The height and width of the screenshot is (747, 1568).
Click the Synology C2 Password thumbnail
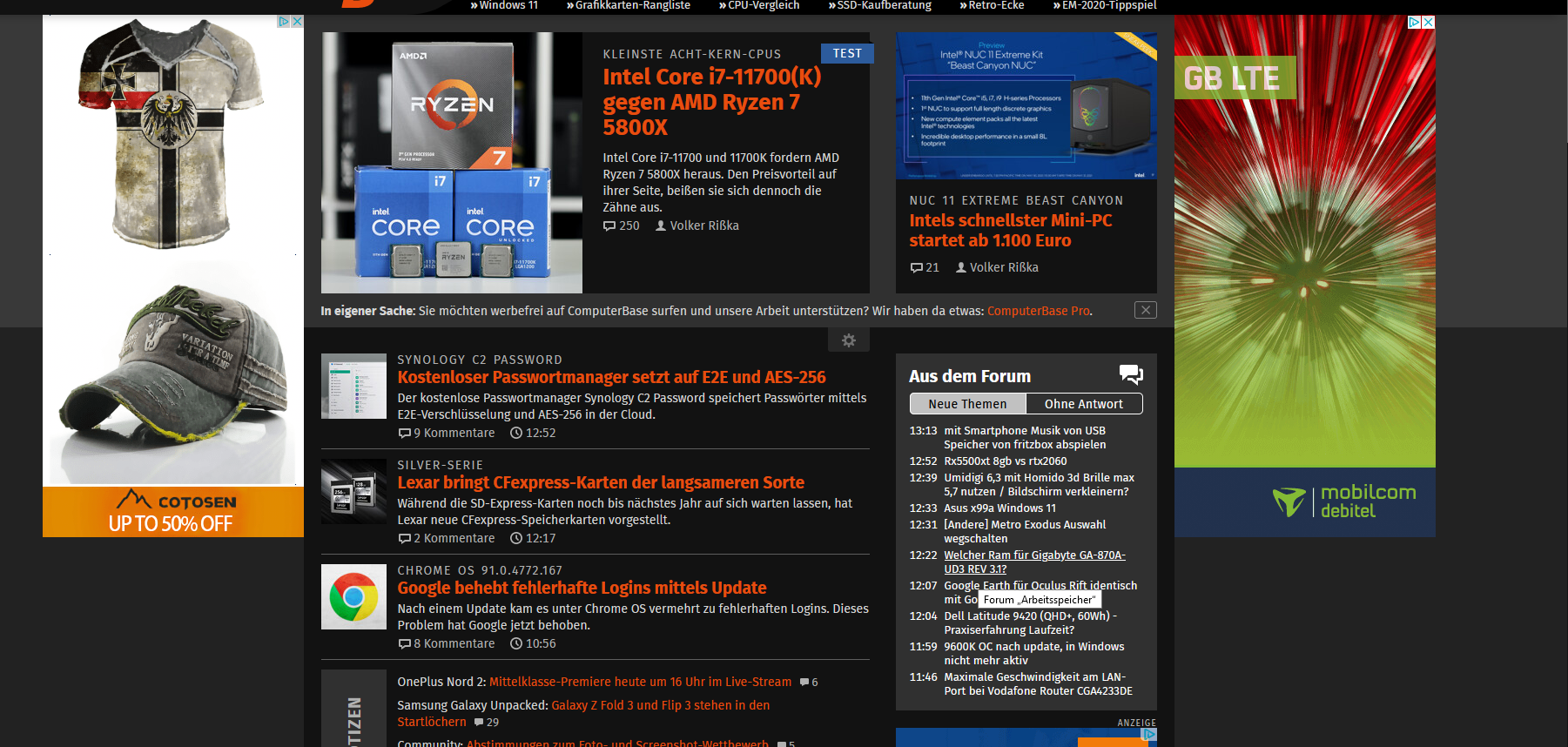(353, 386)
